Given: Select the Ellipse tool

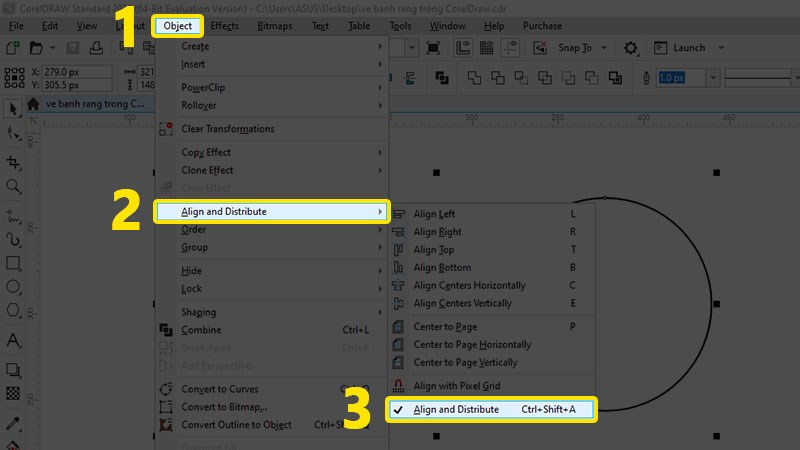Looking at the screenshot, I should pos(13,287).
